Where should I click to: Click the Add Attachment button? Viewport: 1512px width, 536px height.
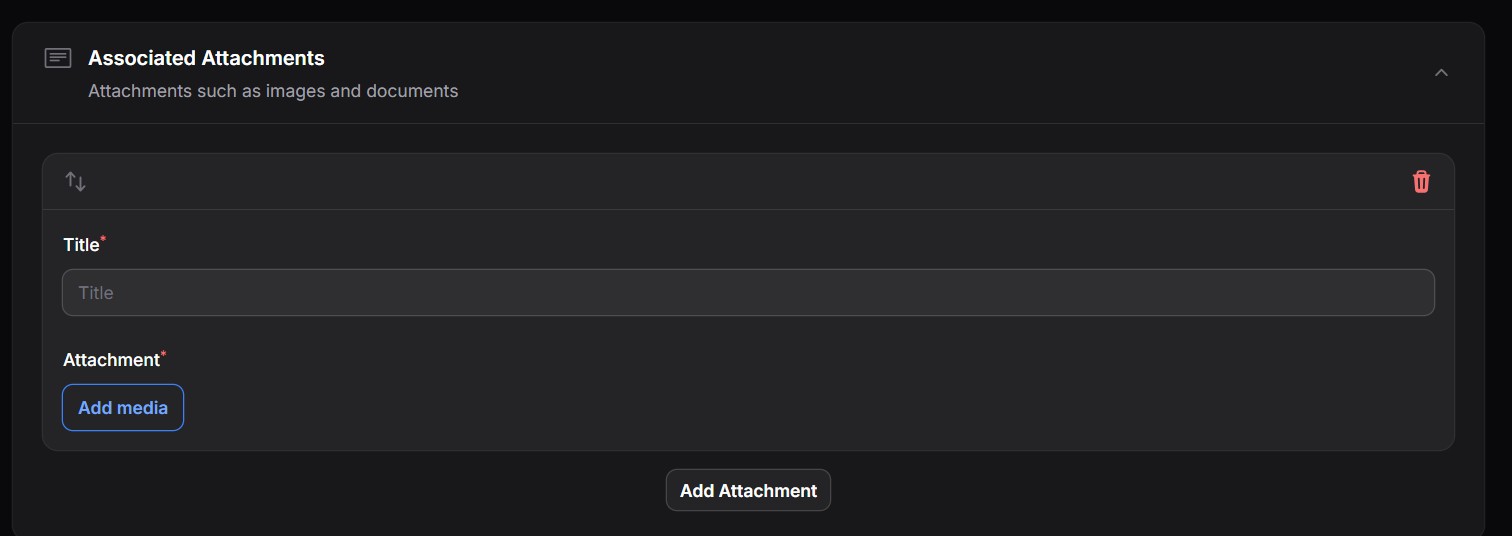point(748,490)
